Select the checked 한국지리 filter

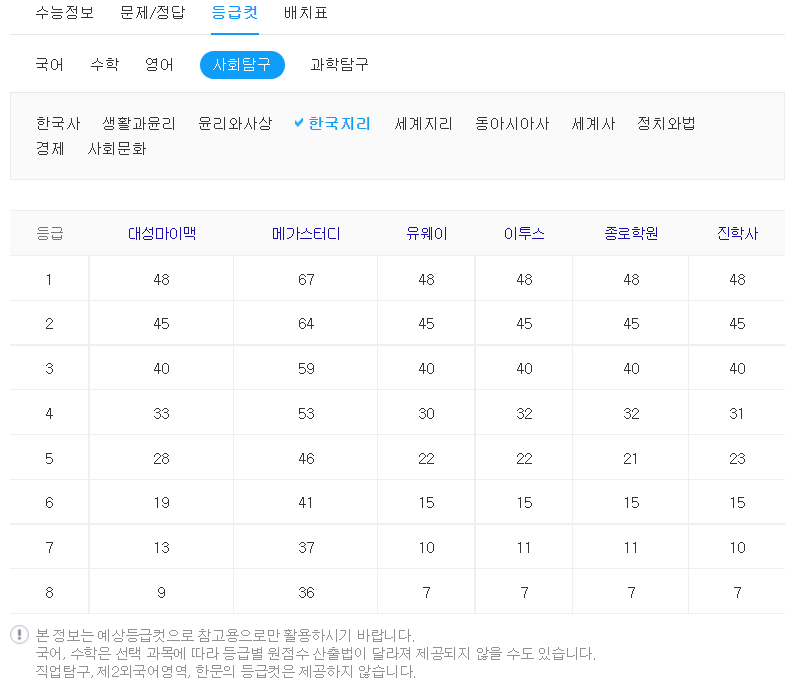point(340,124)
